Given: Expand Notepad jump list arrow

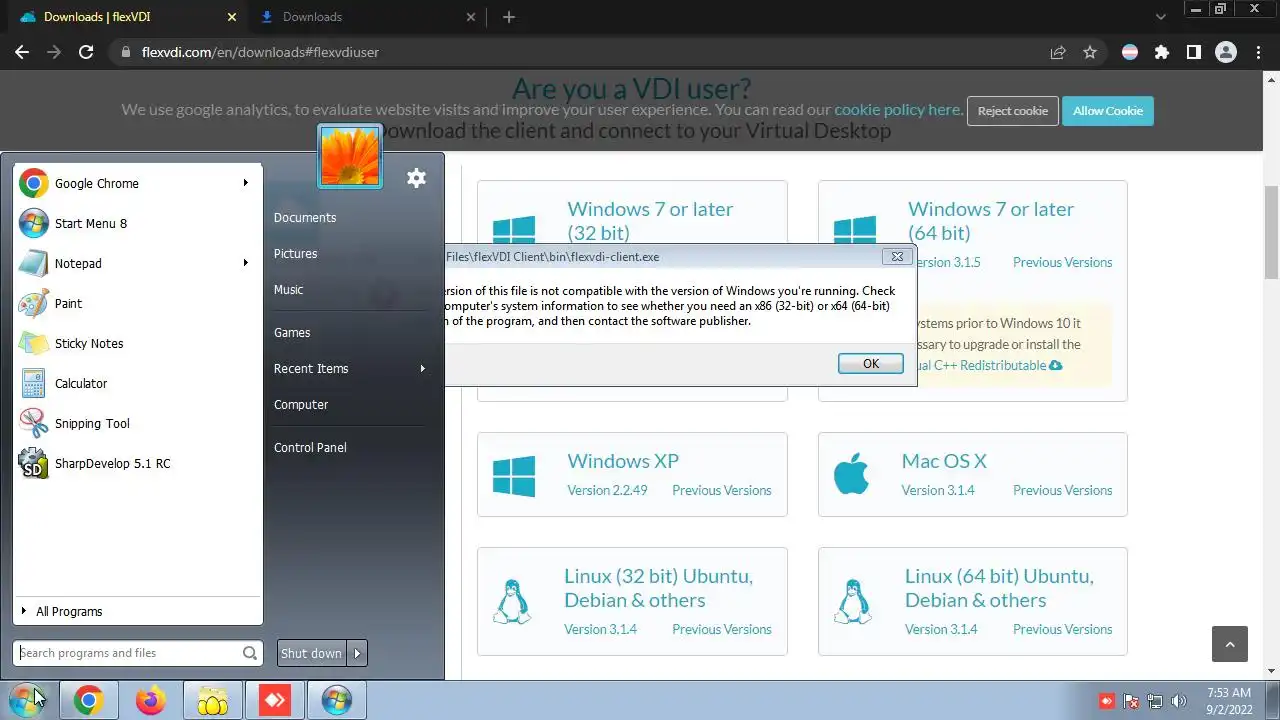Looking at the screenshot, I should (x=245, y=263).
